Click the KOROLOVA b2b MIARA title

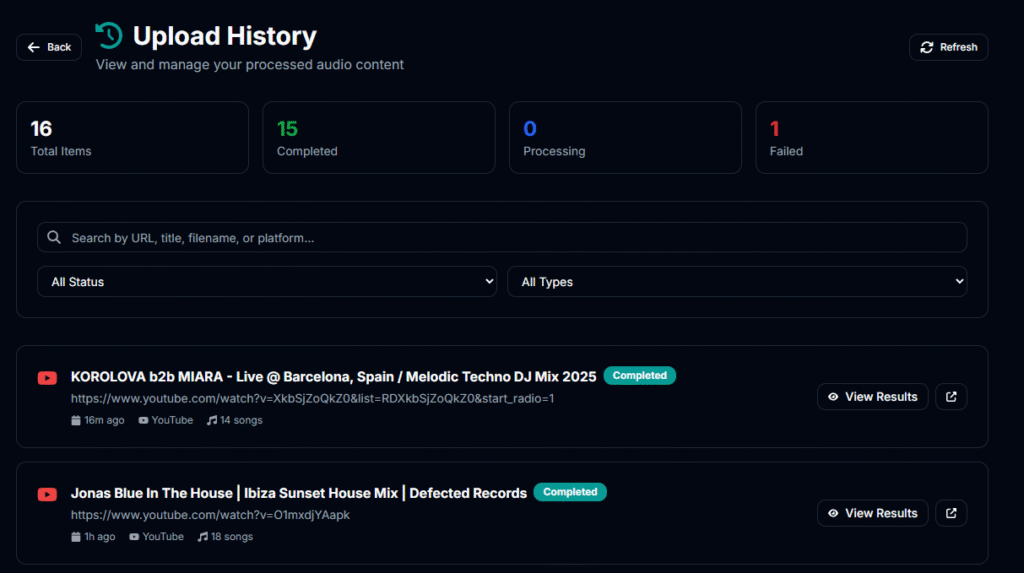(x=333, y=377)
